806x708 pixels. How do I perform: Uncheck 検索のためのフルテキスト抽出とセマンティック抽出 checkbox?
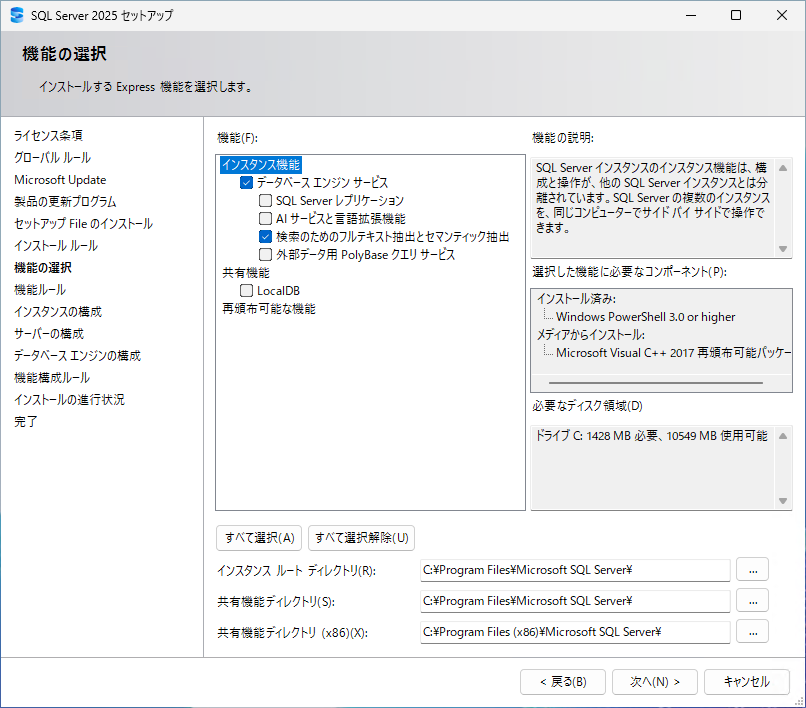coord(265,237)
